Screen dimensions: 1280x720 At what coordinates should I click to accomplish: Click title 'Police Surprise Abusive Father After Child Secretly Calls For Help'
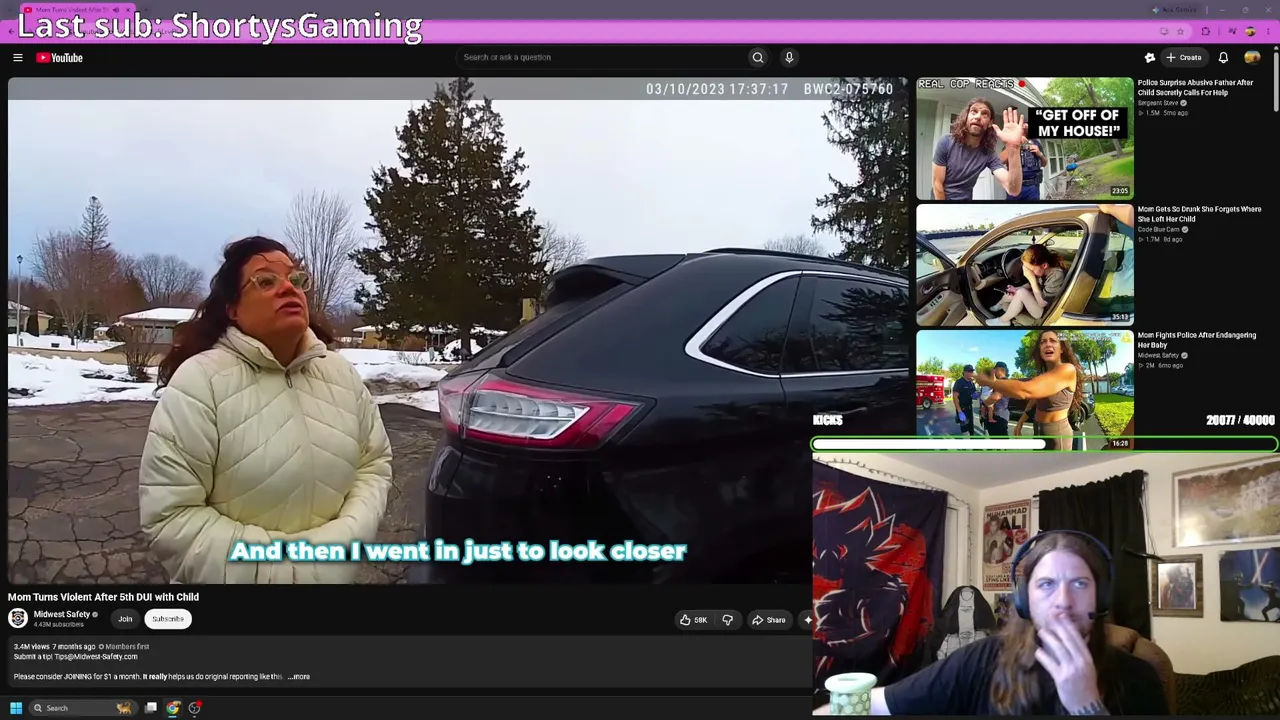(1195, 88)
